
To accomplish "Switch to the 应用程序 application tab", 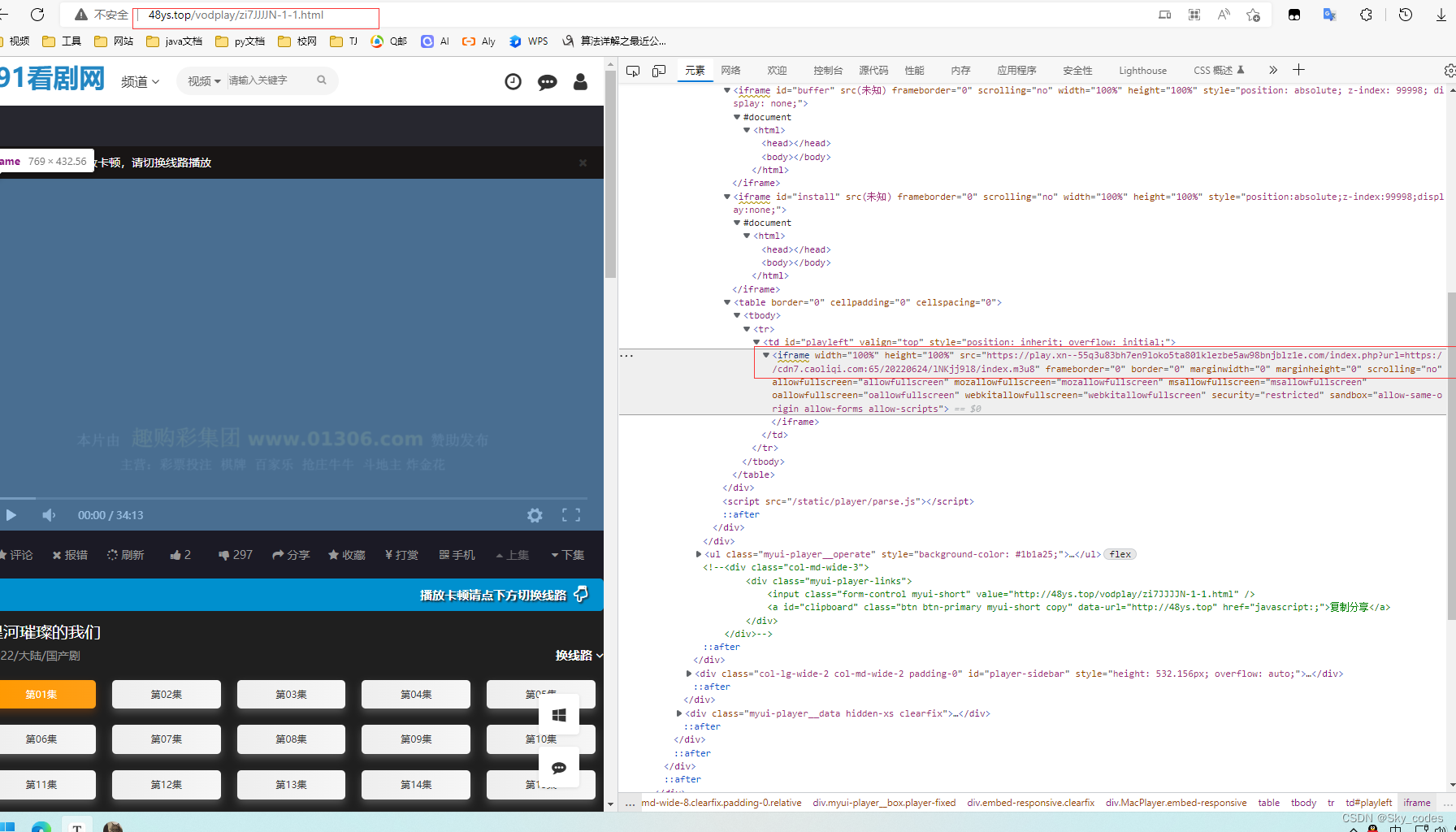I will 1016,71.
